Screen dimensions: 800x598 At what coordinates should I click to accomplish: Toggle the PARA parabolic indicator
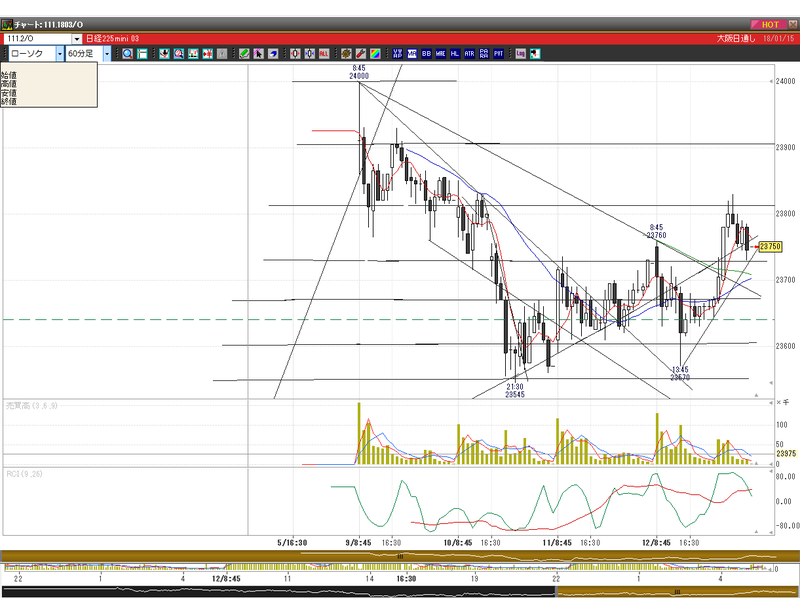pyautogui.click(x=484, y=54)
